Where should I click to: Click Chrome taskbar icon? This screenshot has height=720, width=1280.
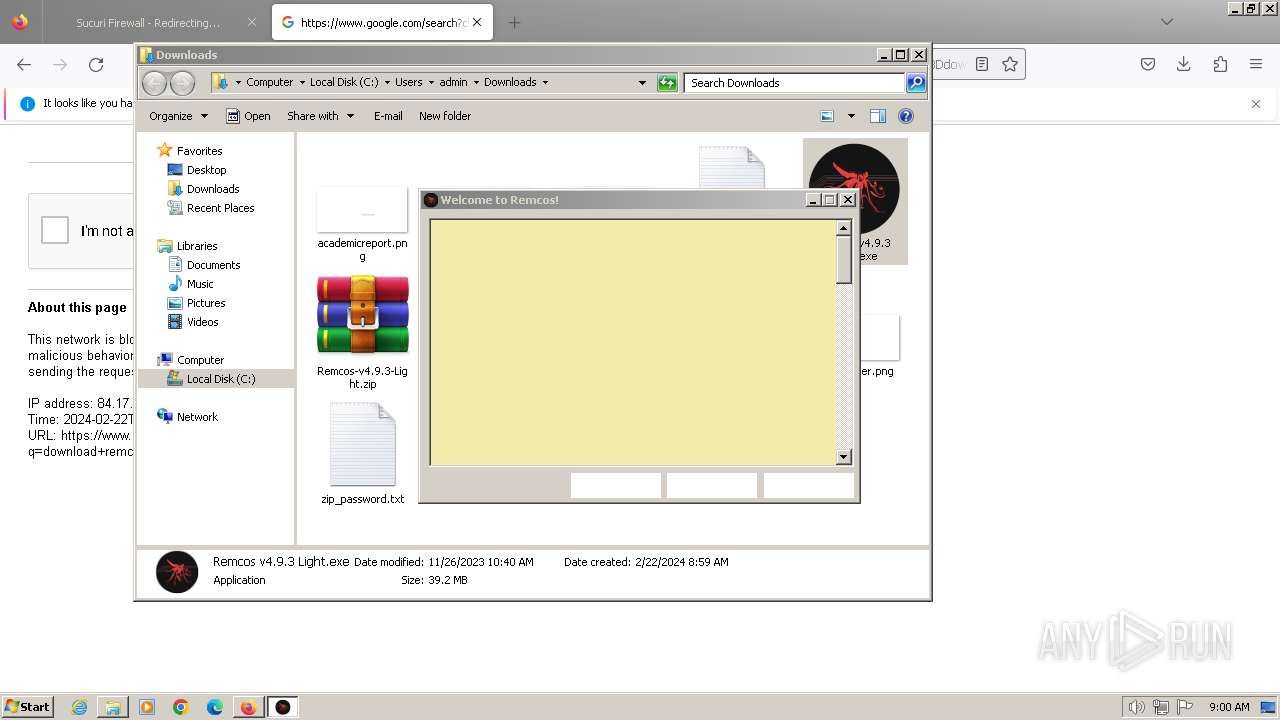(181, 707)
